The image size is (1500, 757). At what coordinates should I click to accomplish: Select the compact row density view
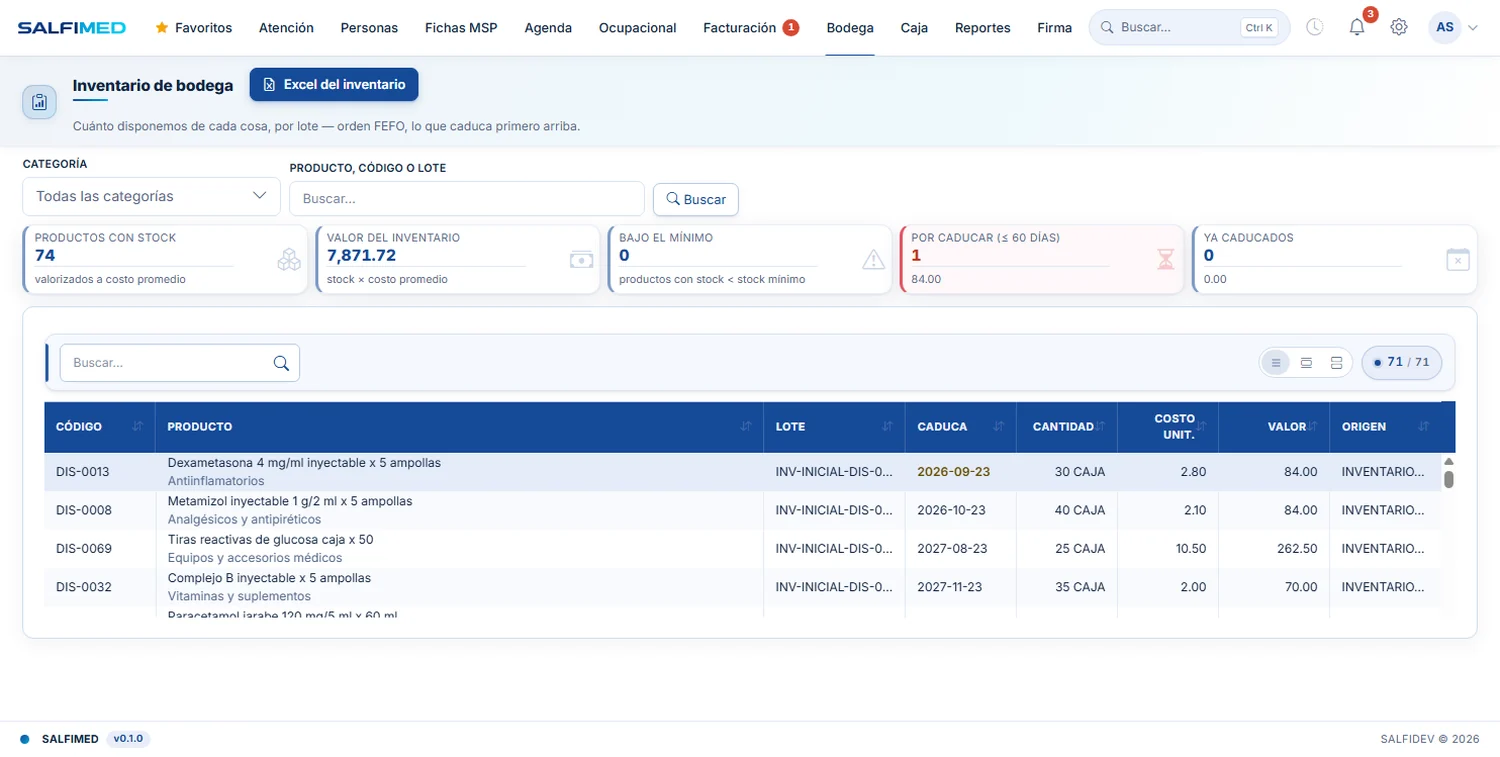(x=1276, y=363)
